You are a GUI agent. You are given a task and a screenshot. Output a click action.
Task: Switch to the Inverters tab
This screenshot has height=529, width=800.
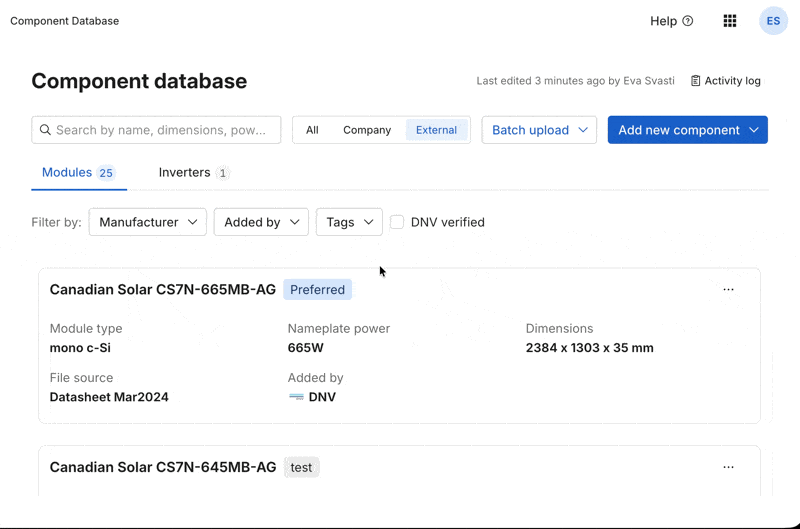coord(194,173)
